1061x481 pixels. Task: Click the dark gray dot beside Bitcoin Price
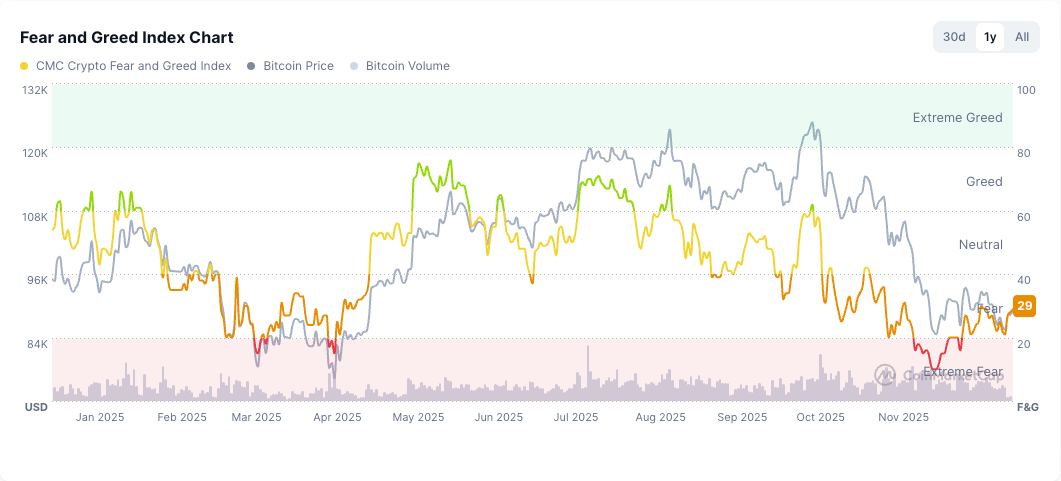pos(251,66)
